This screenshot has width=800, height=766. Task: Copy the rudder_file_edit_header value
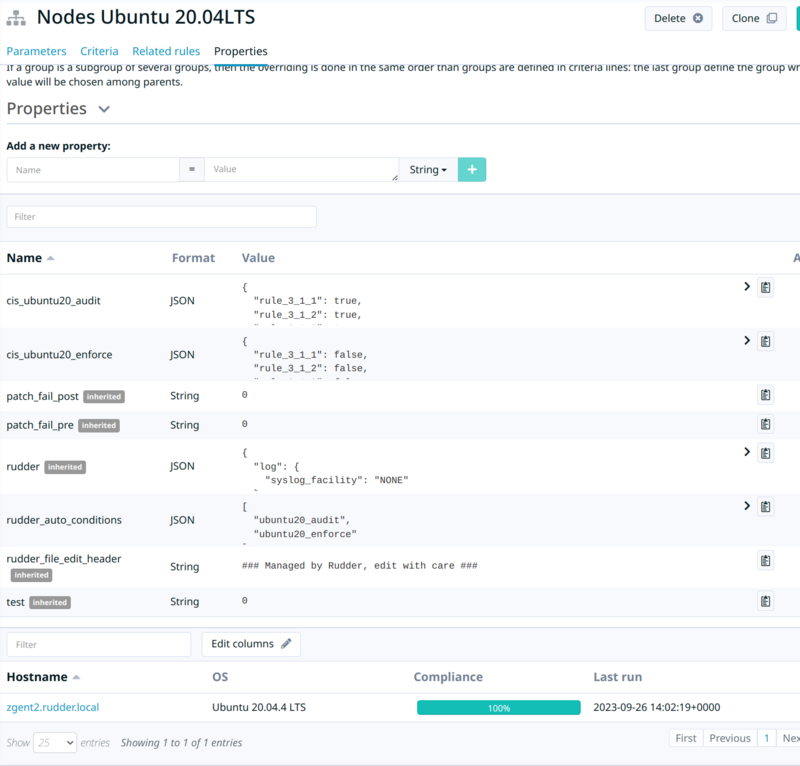(x=765, y=561)
